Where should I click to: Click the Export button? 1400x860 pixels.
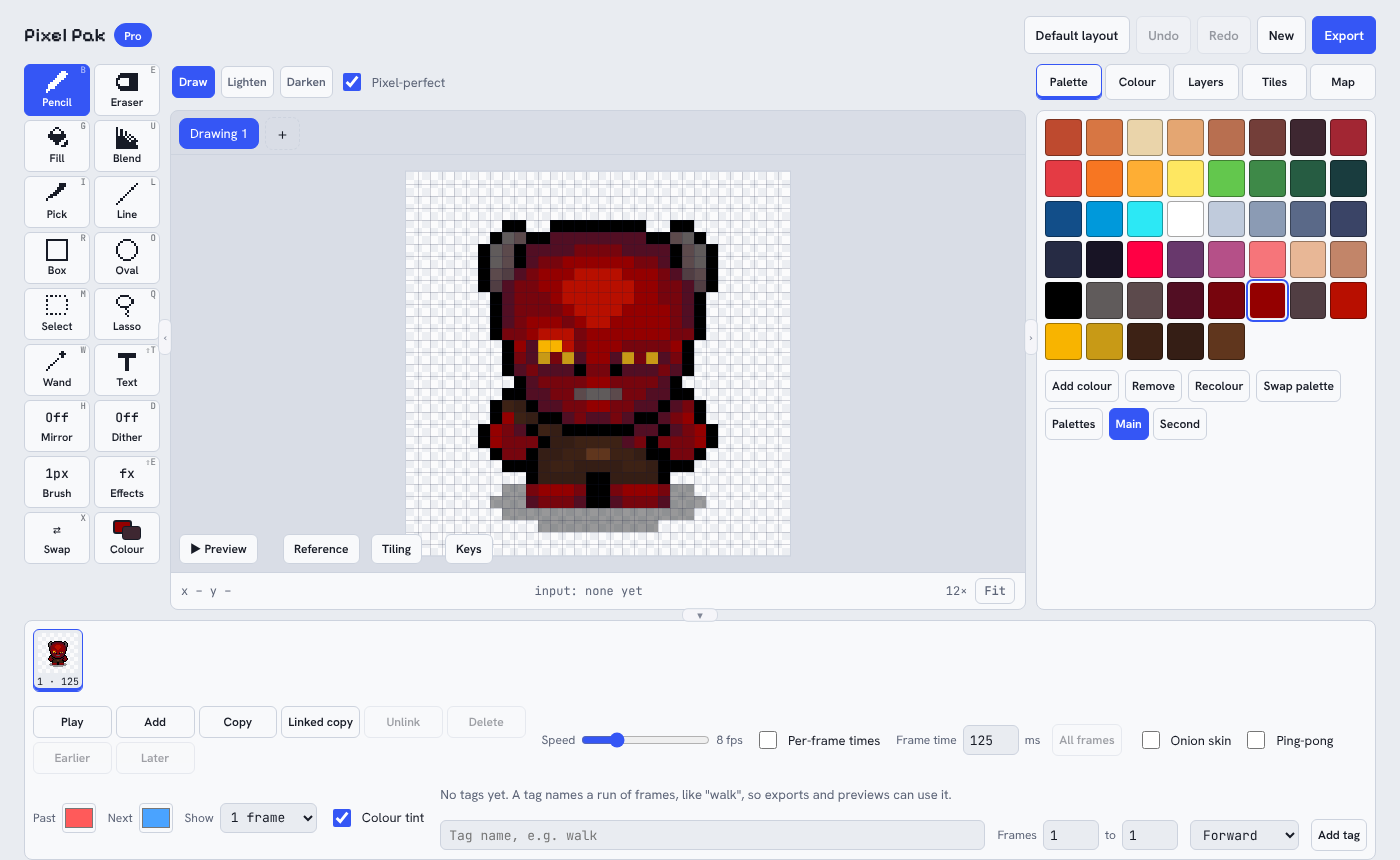[1344, 35]
